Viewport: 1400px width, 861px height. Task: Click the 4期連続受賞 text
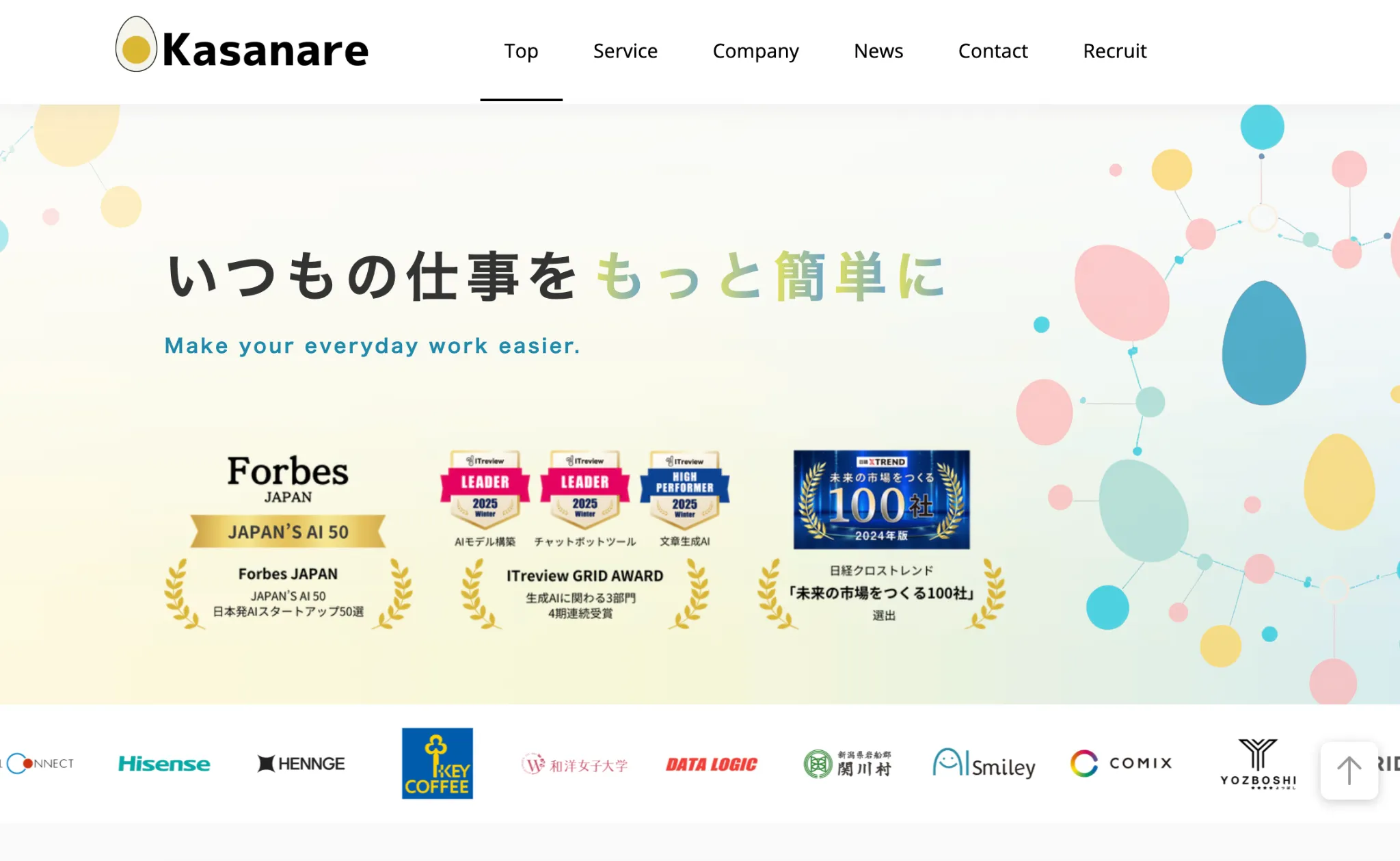[x=580, y=613]
